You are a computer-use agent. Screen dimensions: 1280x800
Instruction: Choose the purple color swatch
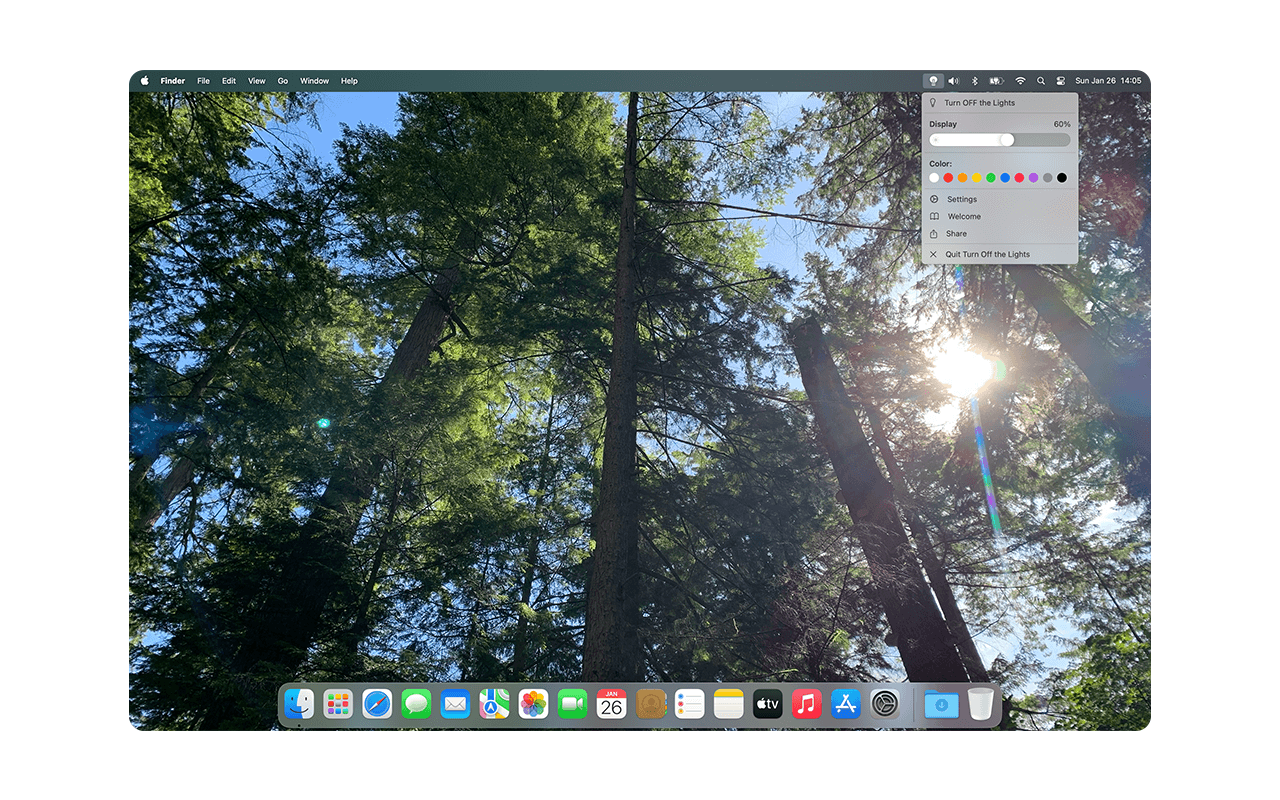tap(1033, 178)
